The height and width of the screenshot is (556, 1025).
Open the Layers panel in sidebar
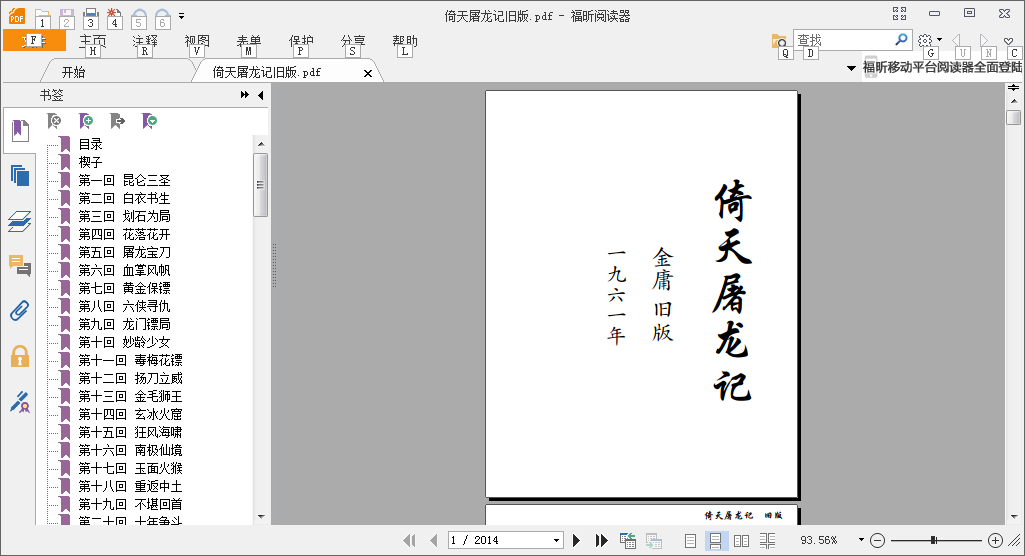click(20, 221)
